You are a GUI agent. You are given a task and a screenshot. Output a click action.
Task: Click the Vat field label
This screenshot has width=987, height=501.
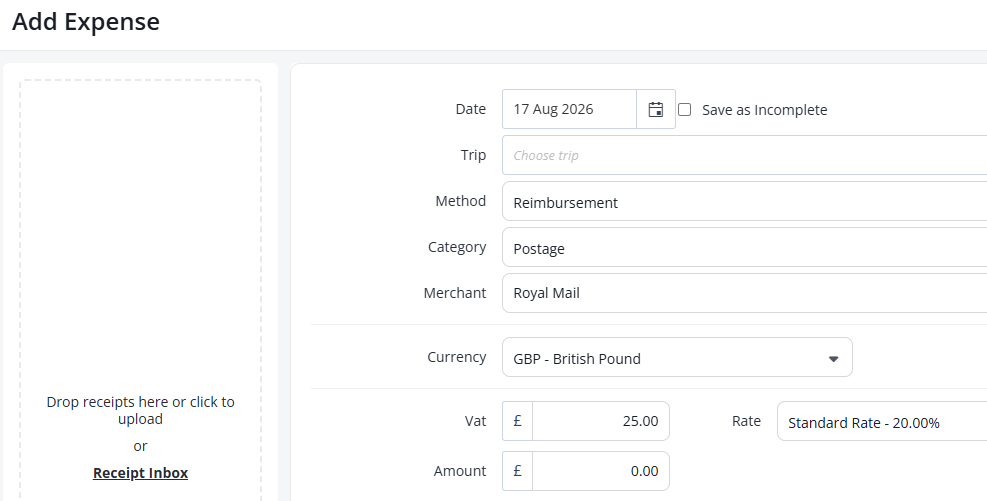click(x=475, y=421)
